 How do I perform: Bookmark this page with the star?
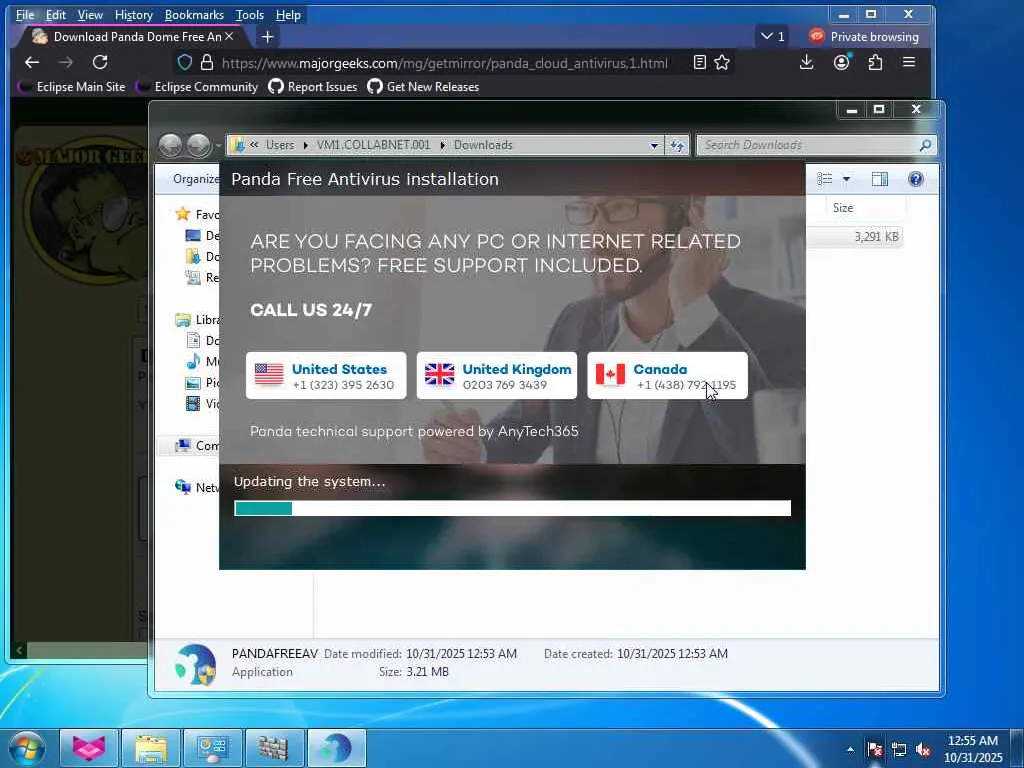click(722, 62)
